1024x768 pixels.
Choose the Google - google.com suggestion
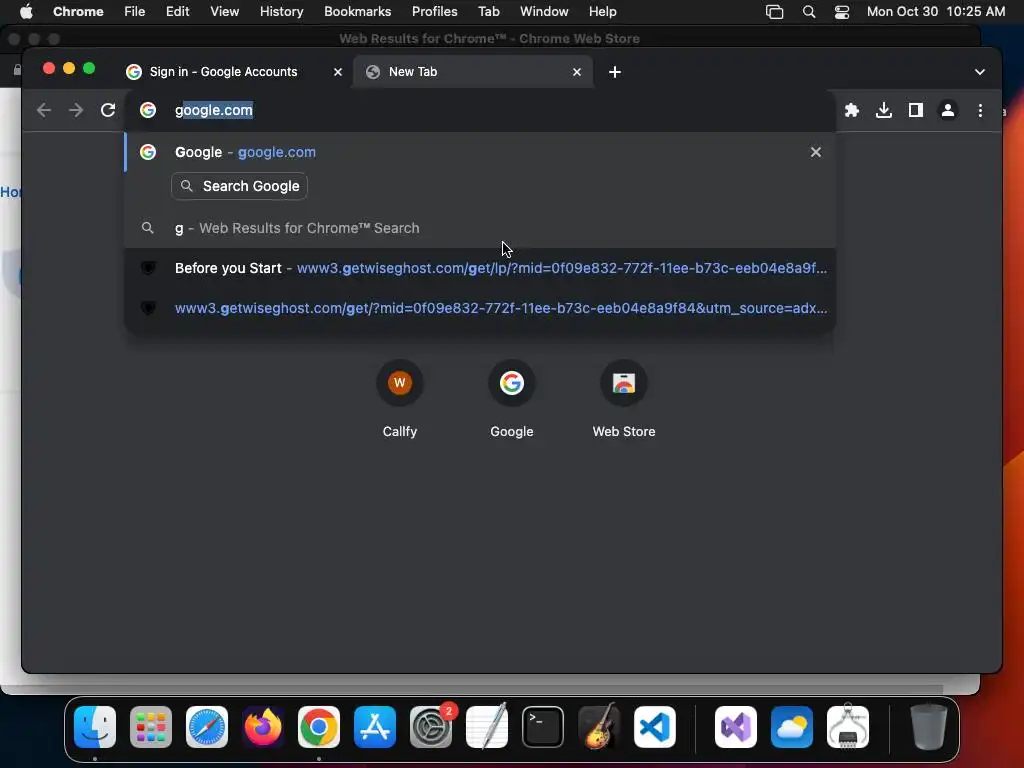[x=480, y=152]
